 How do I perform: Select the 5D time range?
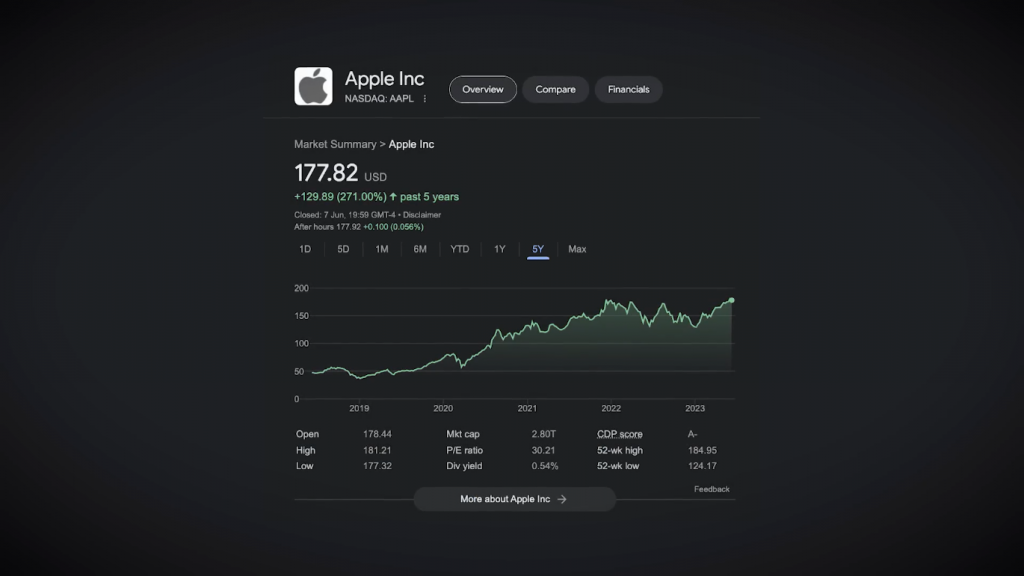[x=343, y=249]
